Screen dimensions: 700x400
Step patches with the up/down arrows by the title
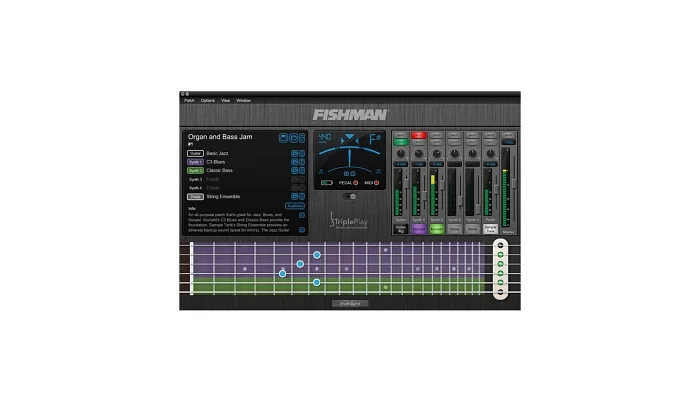(x=302, y=138)
